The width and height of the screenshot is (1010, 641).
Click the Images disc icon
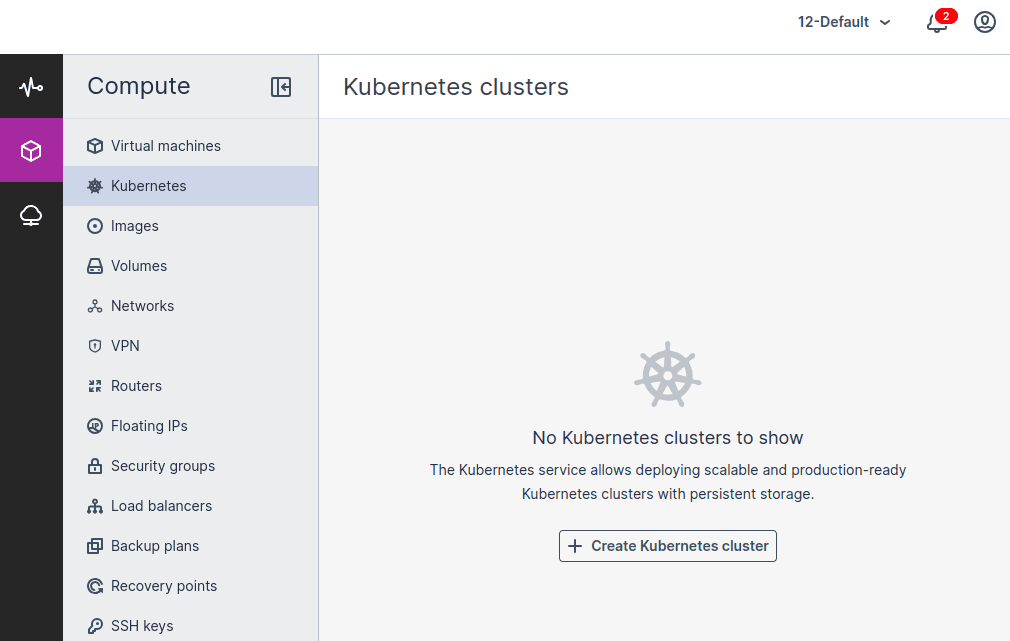(95, 226)
